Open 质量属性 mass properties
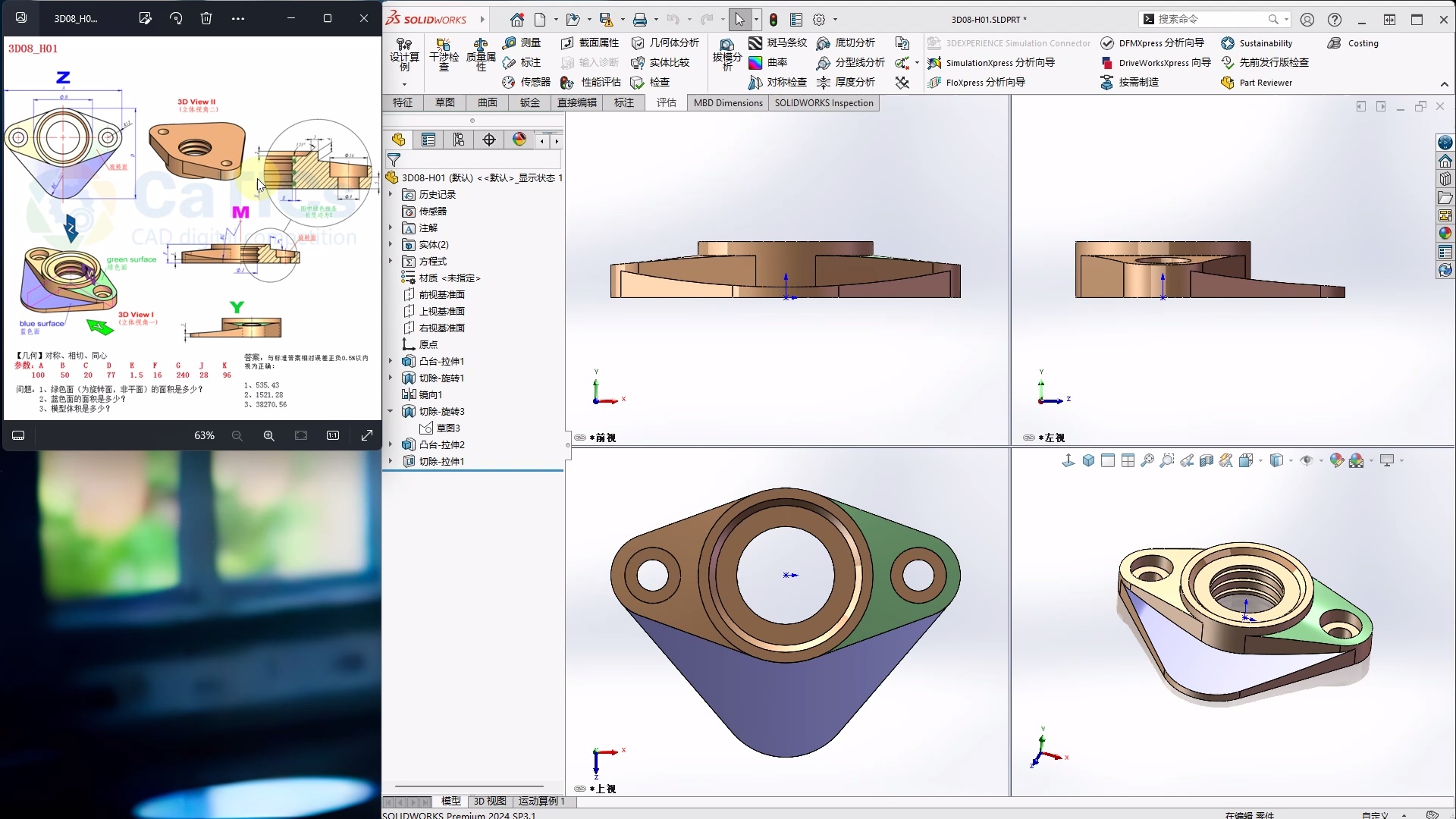The image size is (1456, 819). coord(481,61)
